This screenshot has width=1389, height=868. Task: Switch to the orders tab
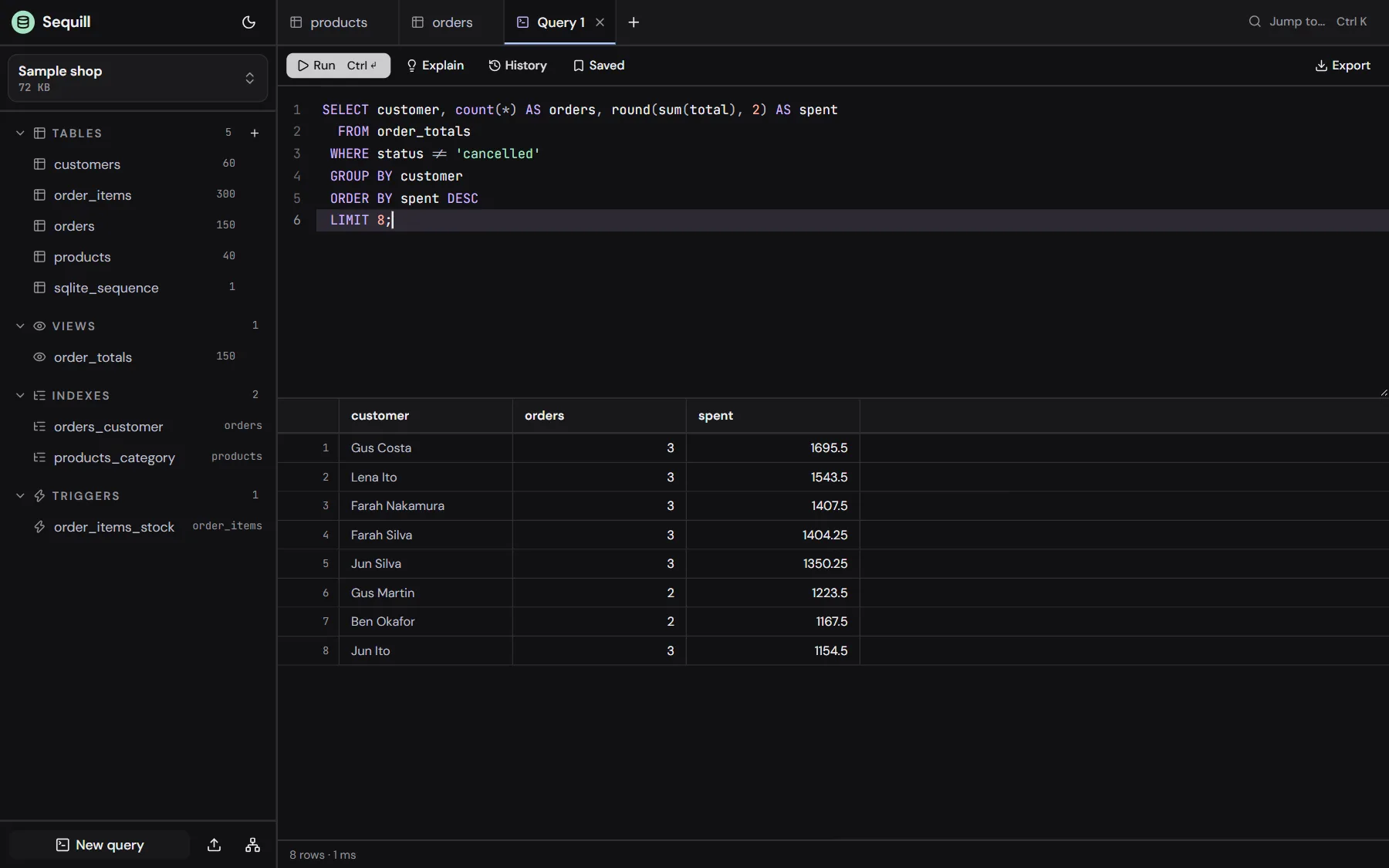[x=451, y=22]
